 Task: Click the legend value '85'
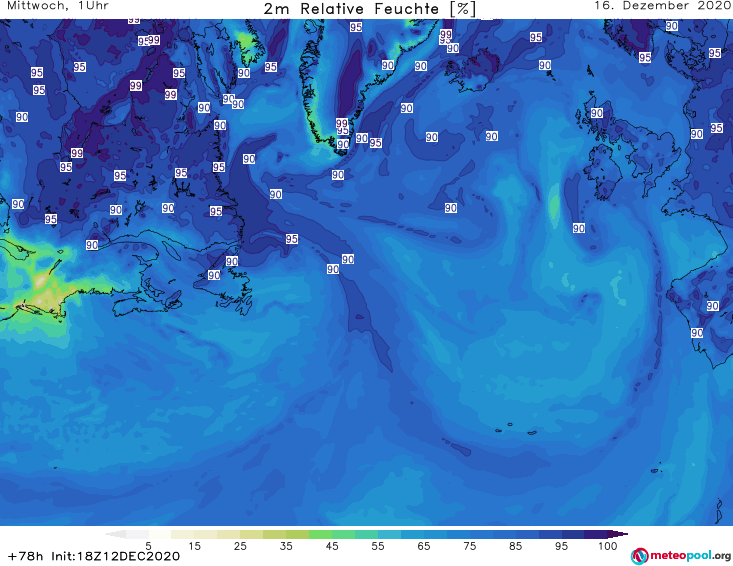tap(516, 545)
